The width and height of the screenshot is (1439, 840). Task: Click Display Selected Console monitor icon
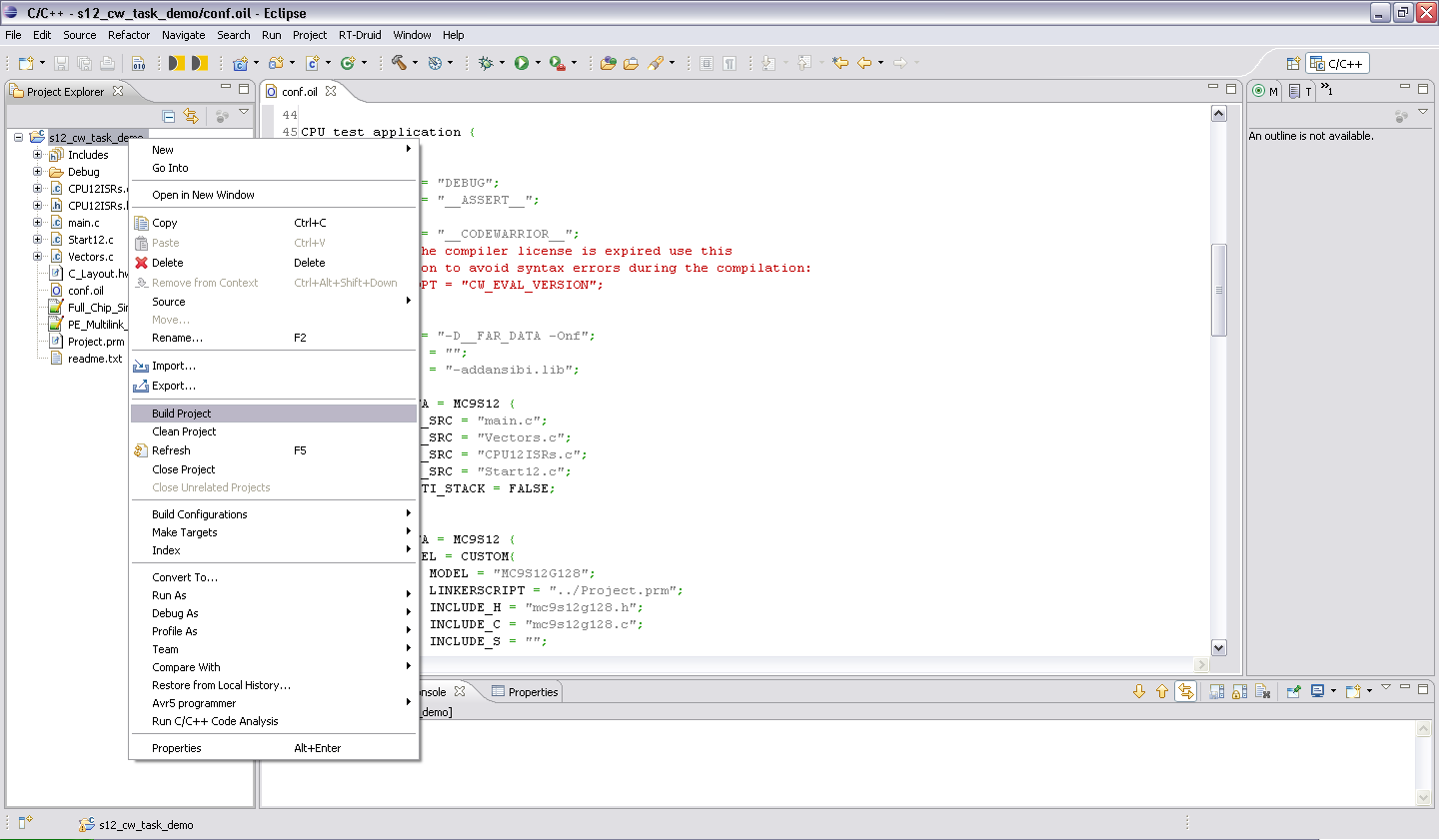pyautogui.click(x=1317, y=691)
